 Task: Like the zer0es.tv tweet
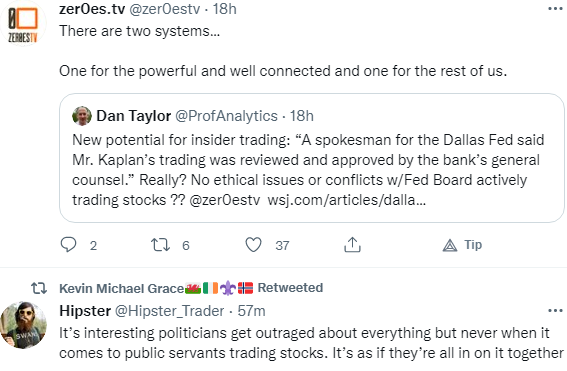(x=253, y=245)
